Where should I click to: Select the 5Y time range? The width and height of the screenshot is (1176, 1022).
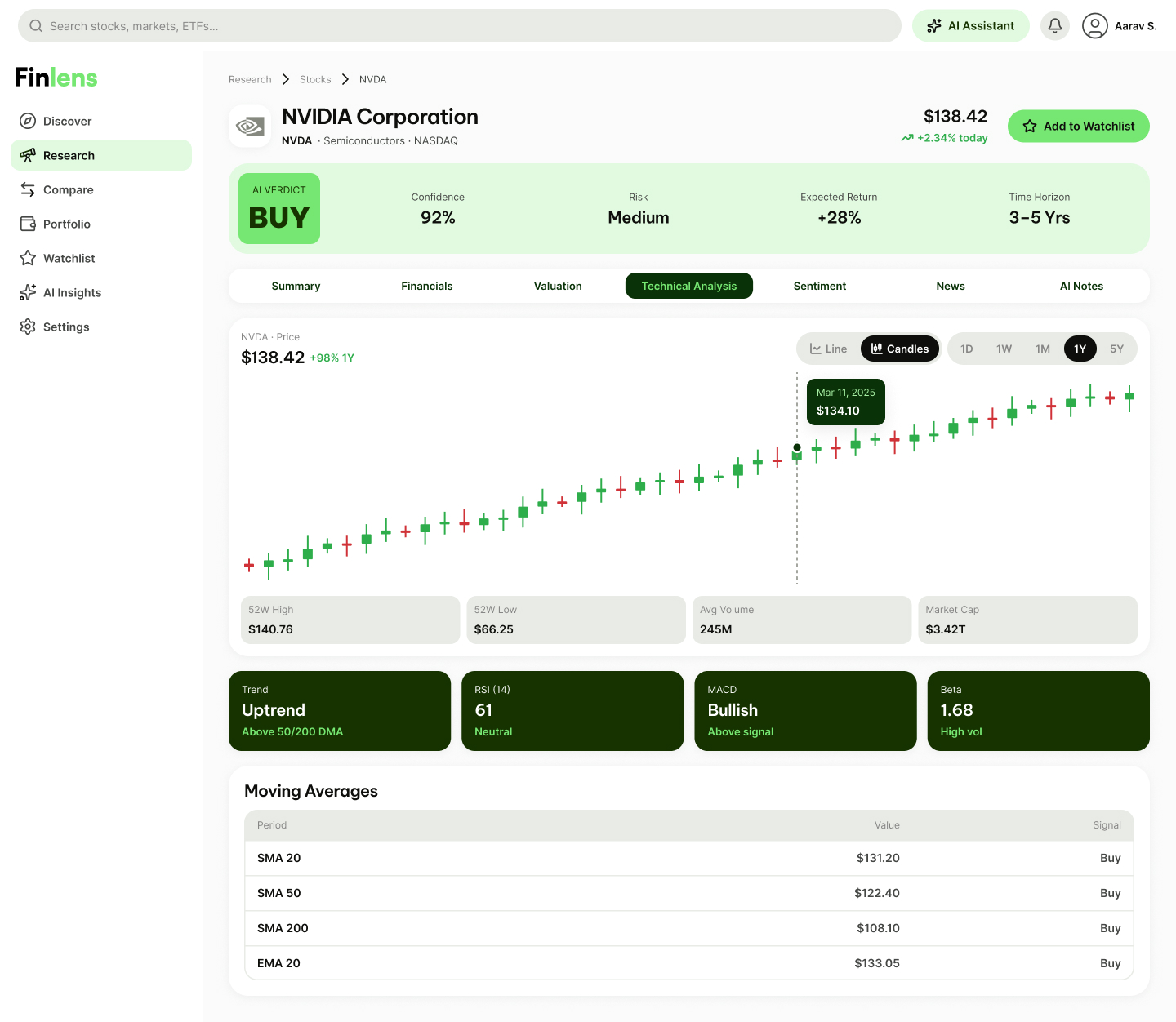[1117, 349]
